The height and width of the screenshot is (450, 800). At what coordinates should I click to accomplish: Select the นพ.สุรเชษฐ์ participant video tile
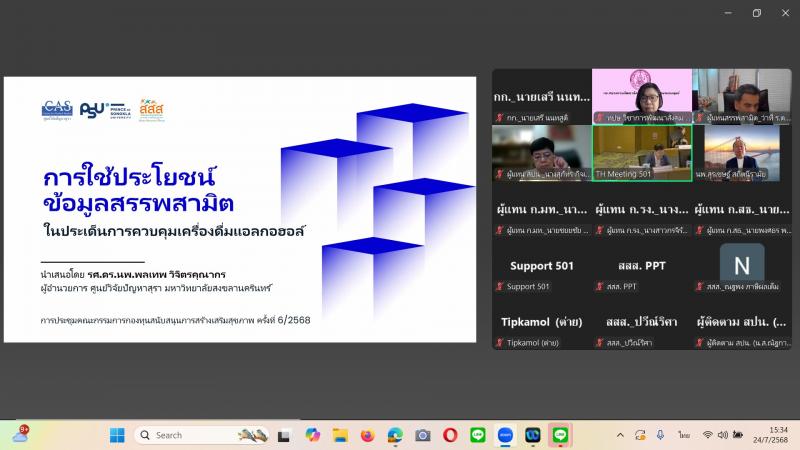click(742, 153)
